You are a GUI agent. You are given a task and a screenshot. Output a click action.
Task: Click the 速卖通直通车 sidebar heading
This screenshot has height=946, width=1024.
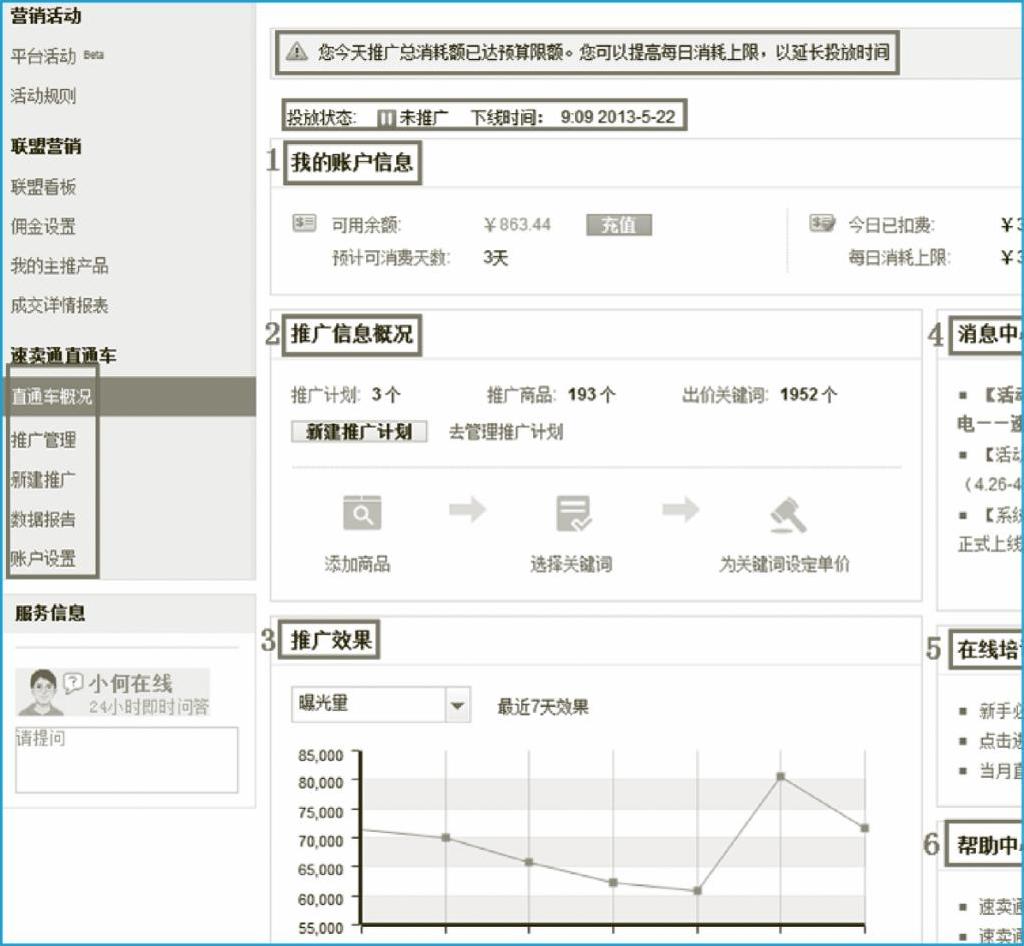(63, 355)
